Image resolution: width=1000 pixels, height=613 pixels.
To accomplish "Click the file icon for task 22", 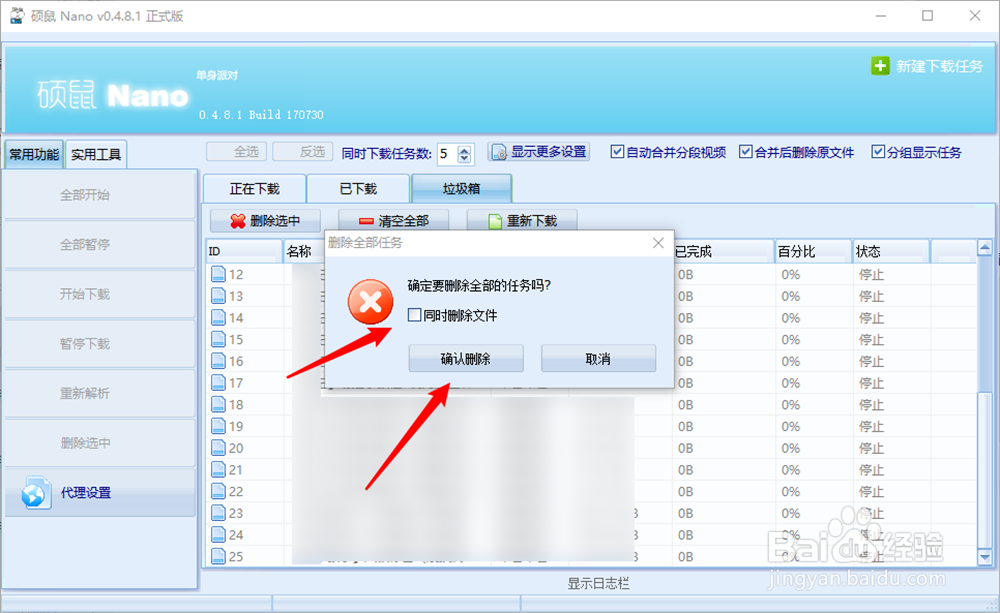I will pyautogui.click(x=218, y=491).
